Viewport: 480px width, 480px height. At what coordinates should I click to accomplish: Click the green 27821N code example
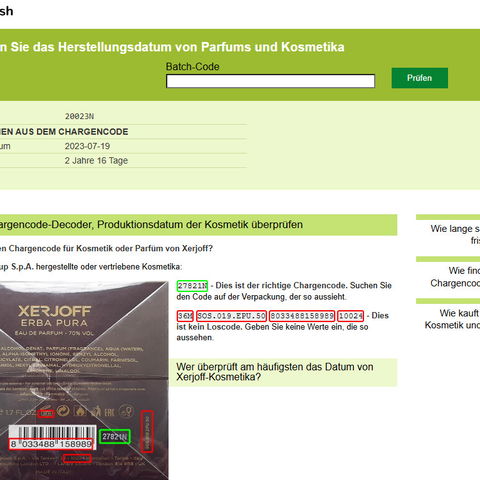click(192, 286)
